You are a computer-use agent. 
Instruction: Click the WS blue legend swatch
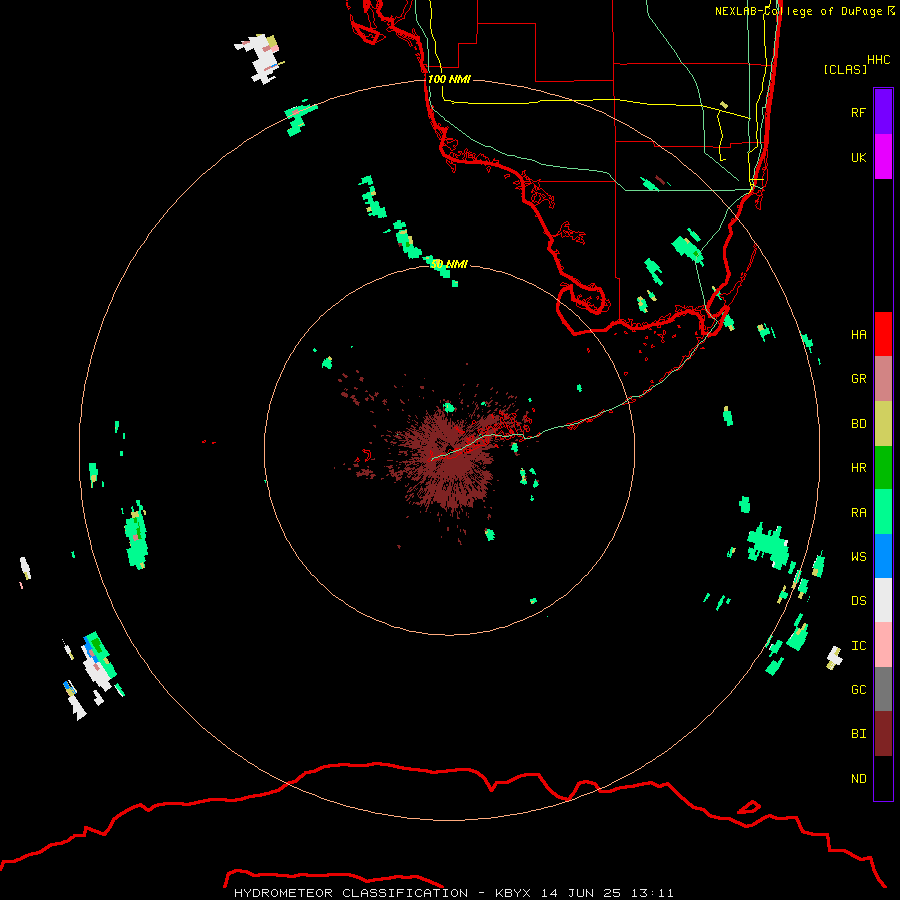[883, 556]
